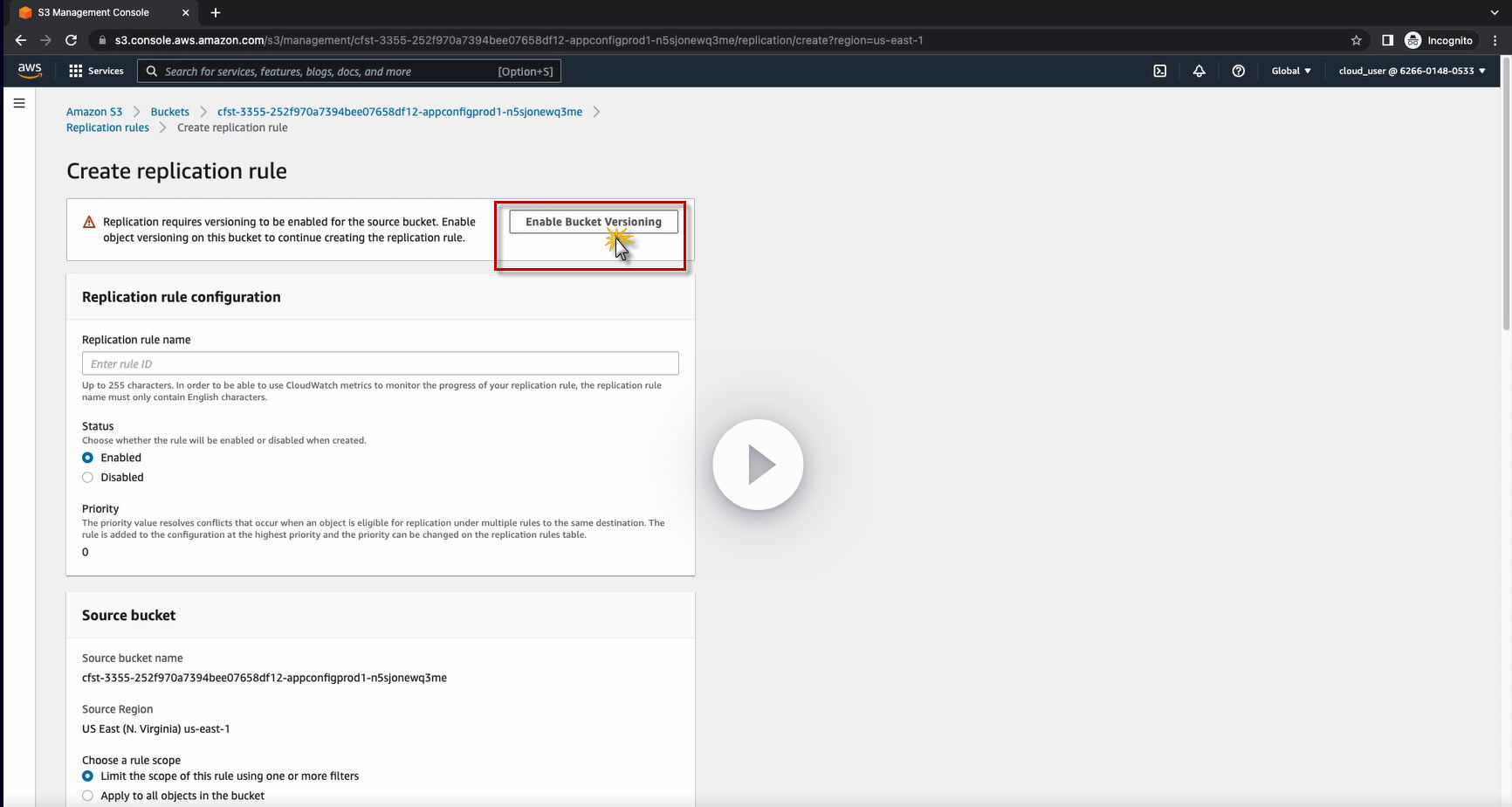This screenshot has width=1512, height=807.
Task: Close the S3 Management Console tab
Action: pos(186,12)
